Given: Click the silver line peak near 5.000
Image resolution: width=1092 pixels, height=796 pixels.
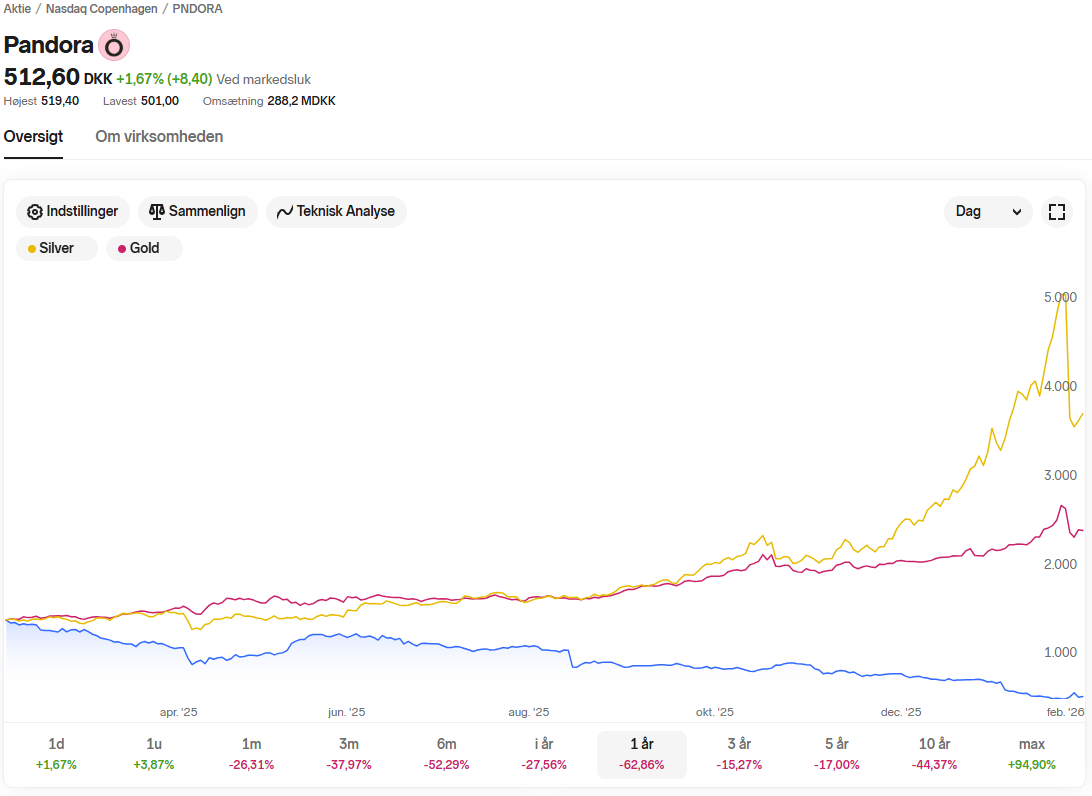Looking at the screenshot, I should 1063,296.
